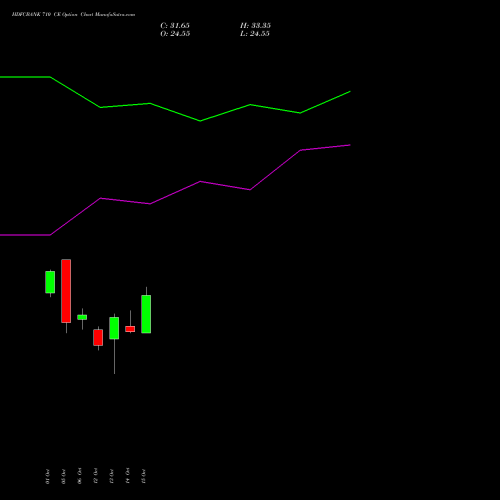This screenshot has height=500, width=500.
Task: Click the 05 Oct date label
Action: 63,476
